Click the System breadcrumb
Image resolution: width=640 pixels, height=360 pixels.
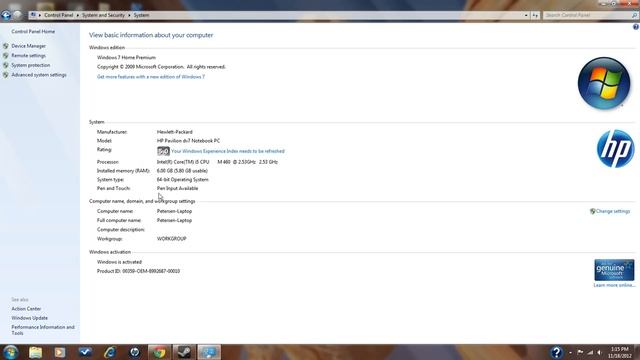[x=141, y=15]
